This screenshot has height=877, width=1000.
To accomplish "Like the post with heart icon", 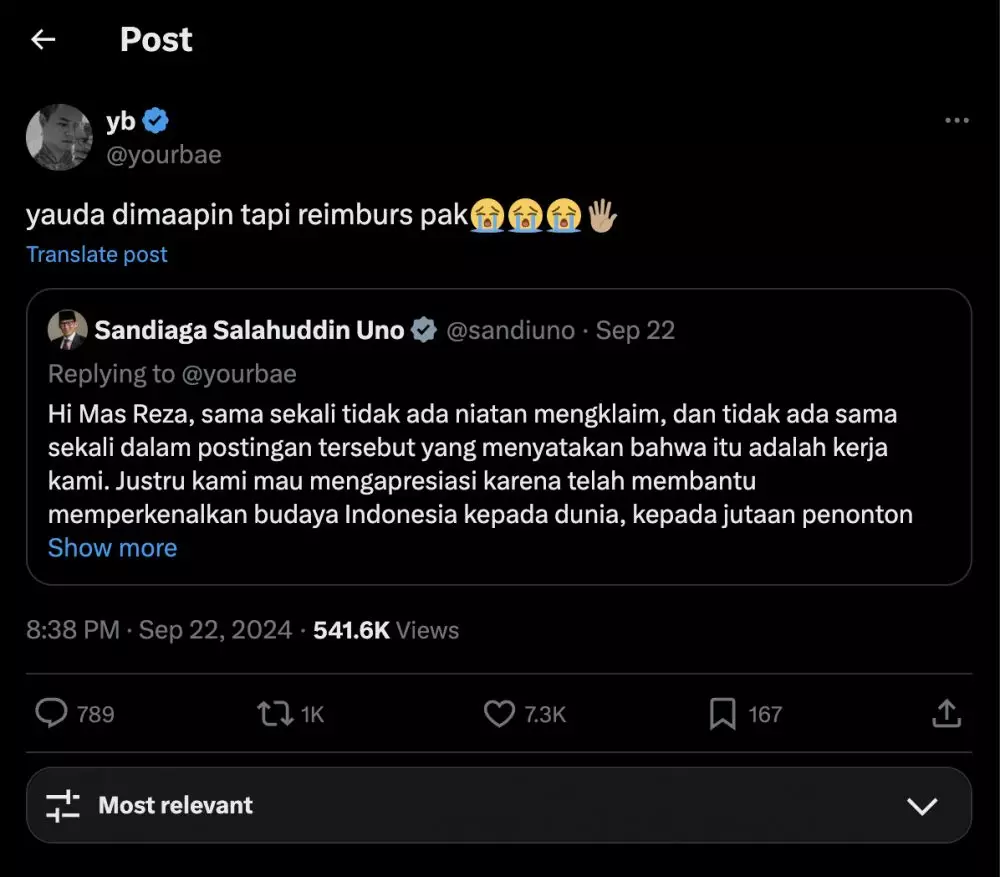I will pos(499,714).
